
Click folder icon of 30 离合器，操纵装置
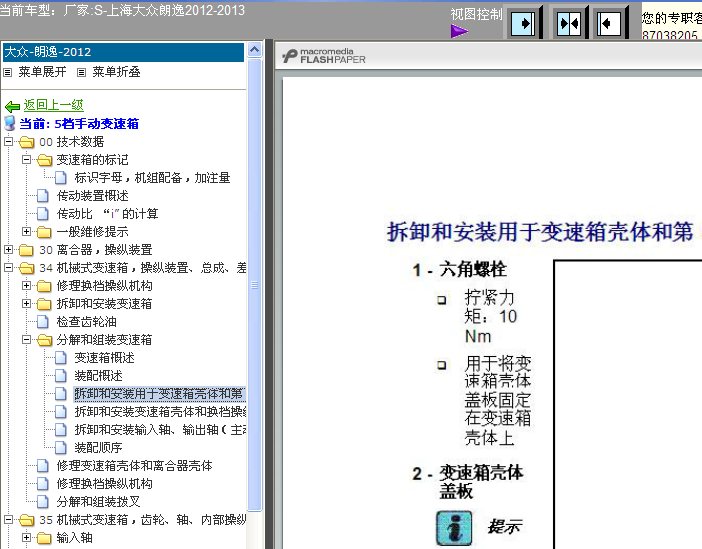click(x=27, y=250)
